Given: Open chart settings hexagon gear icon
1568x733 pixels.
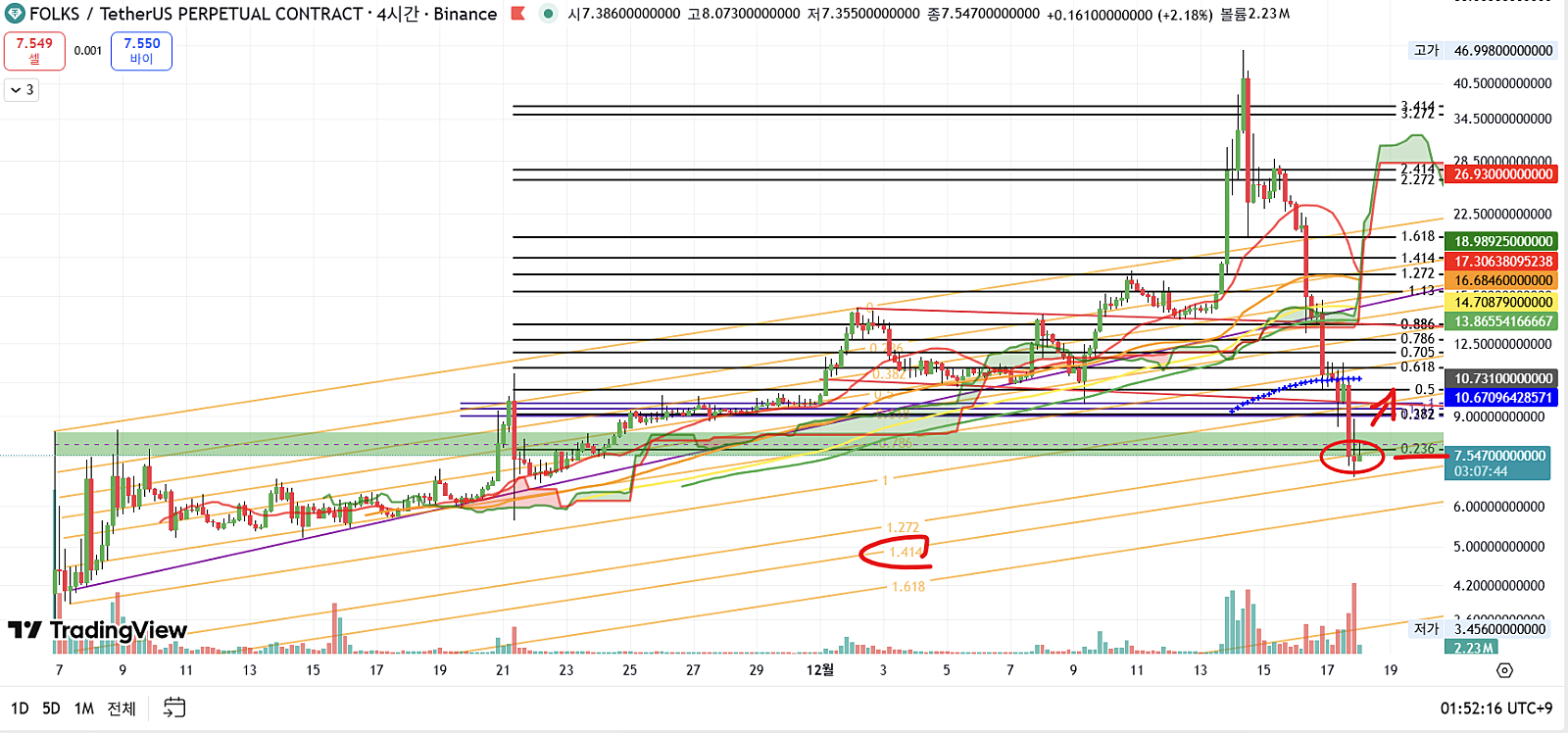Looking at the screenshot, I should click(x=1504, y=670).
